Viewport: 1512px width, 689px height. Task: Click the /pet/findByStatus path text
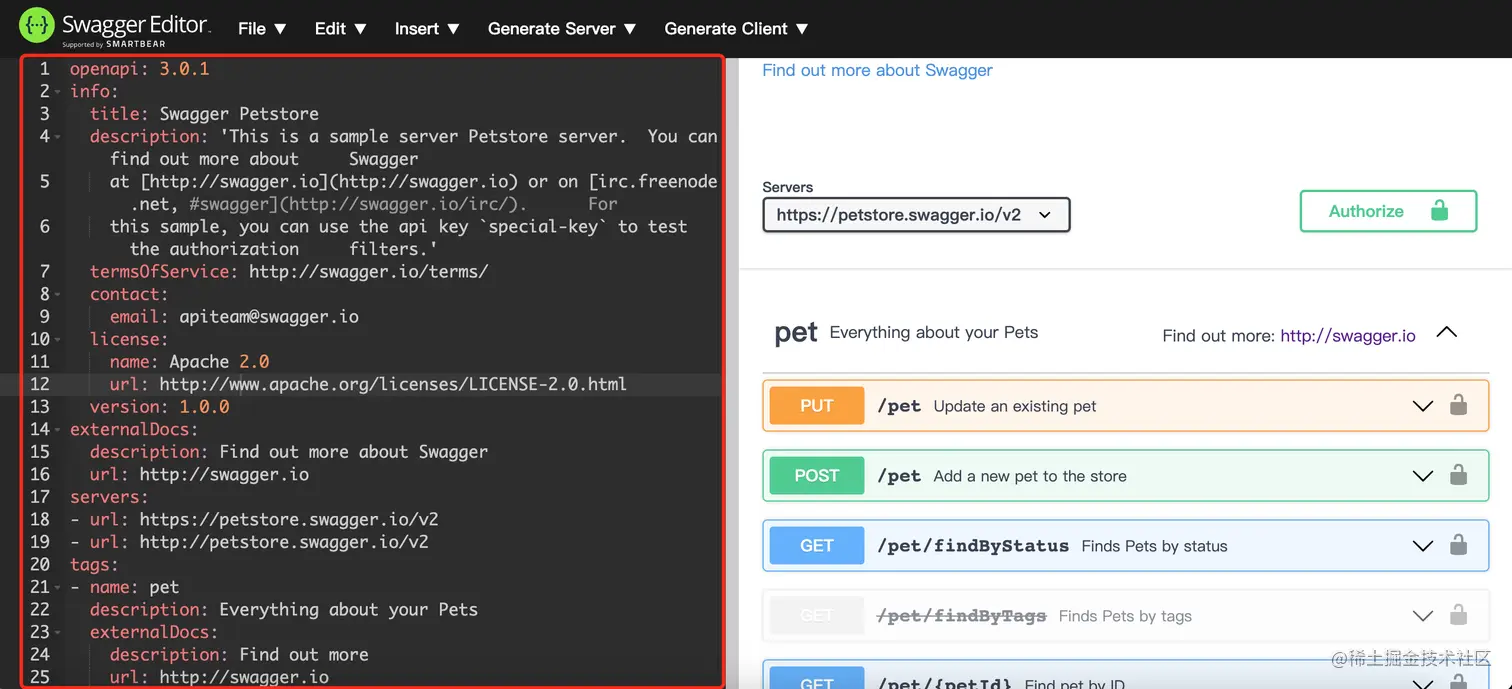(973, 546)
